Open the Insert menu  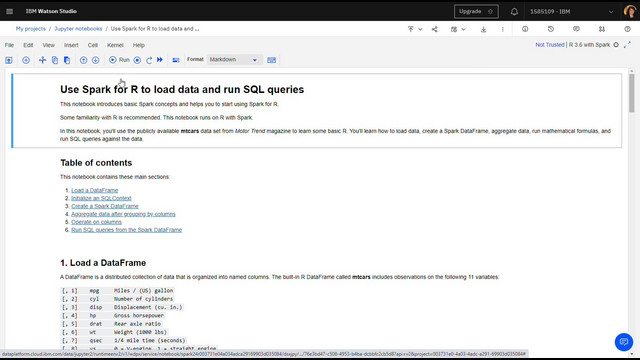coord(71,45)
